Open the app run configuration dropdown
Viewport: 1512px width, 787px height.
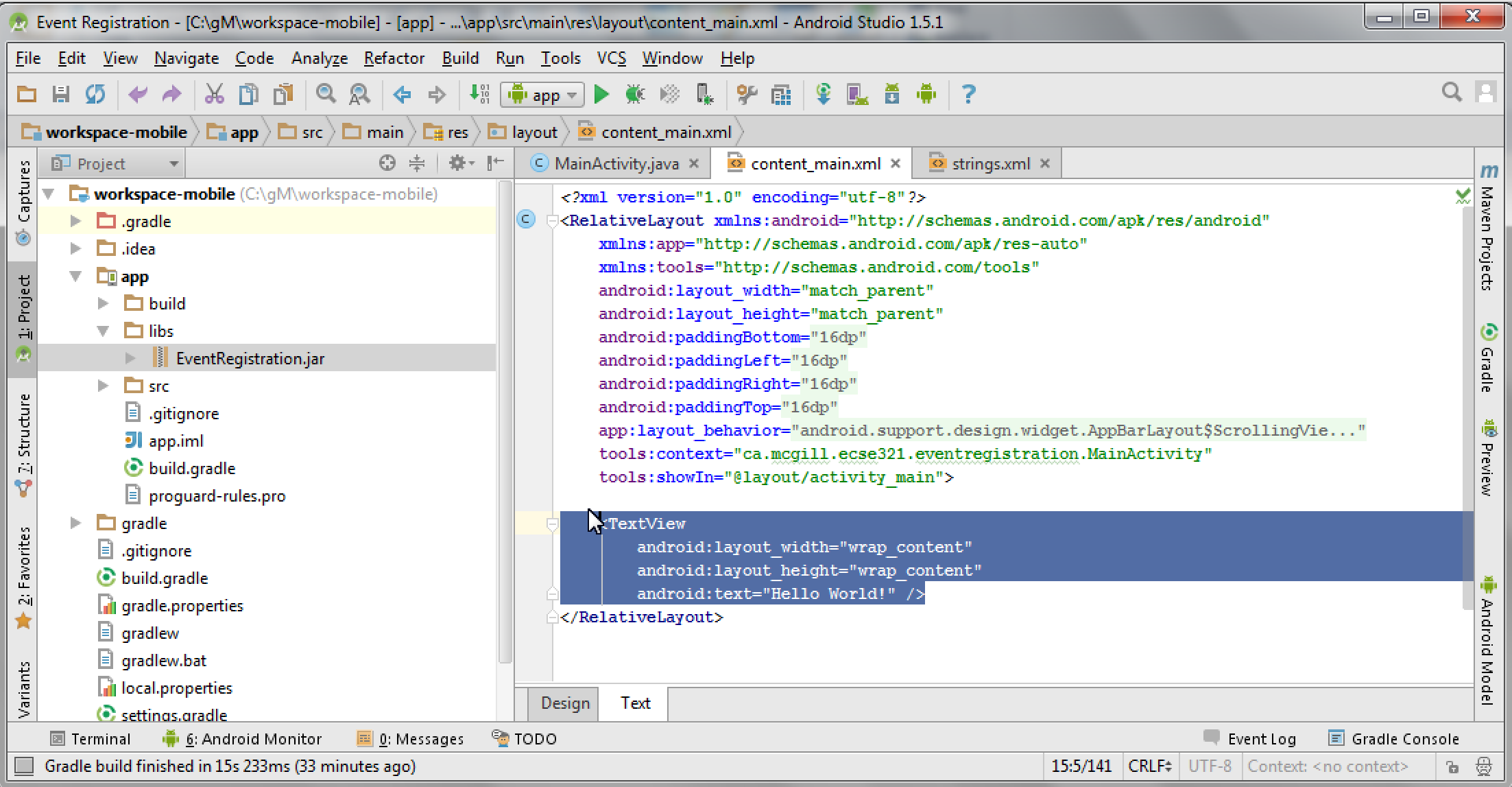point(543,95)
